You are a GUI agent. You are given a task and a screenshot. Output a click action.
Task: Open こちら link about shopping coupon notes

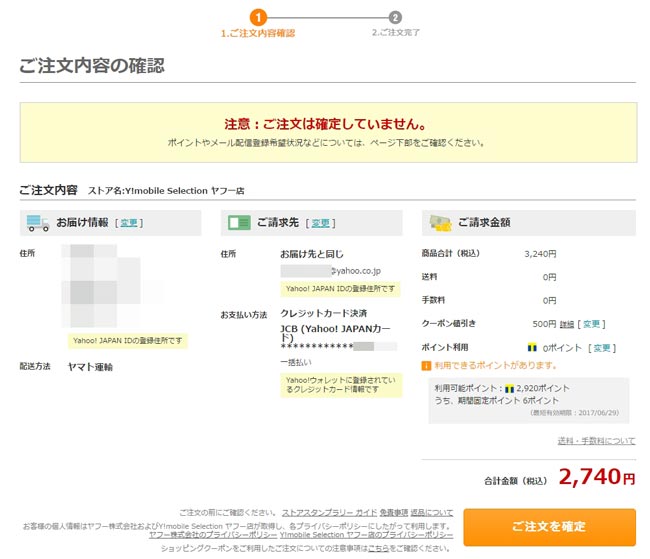pyautogui.click(x=378, y=548)
